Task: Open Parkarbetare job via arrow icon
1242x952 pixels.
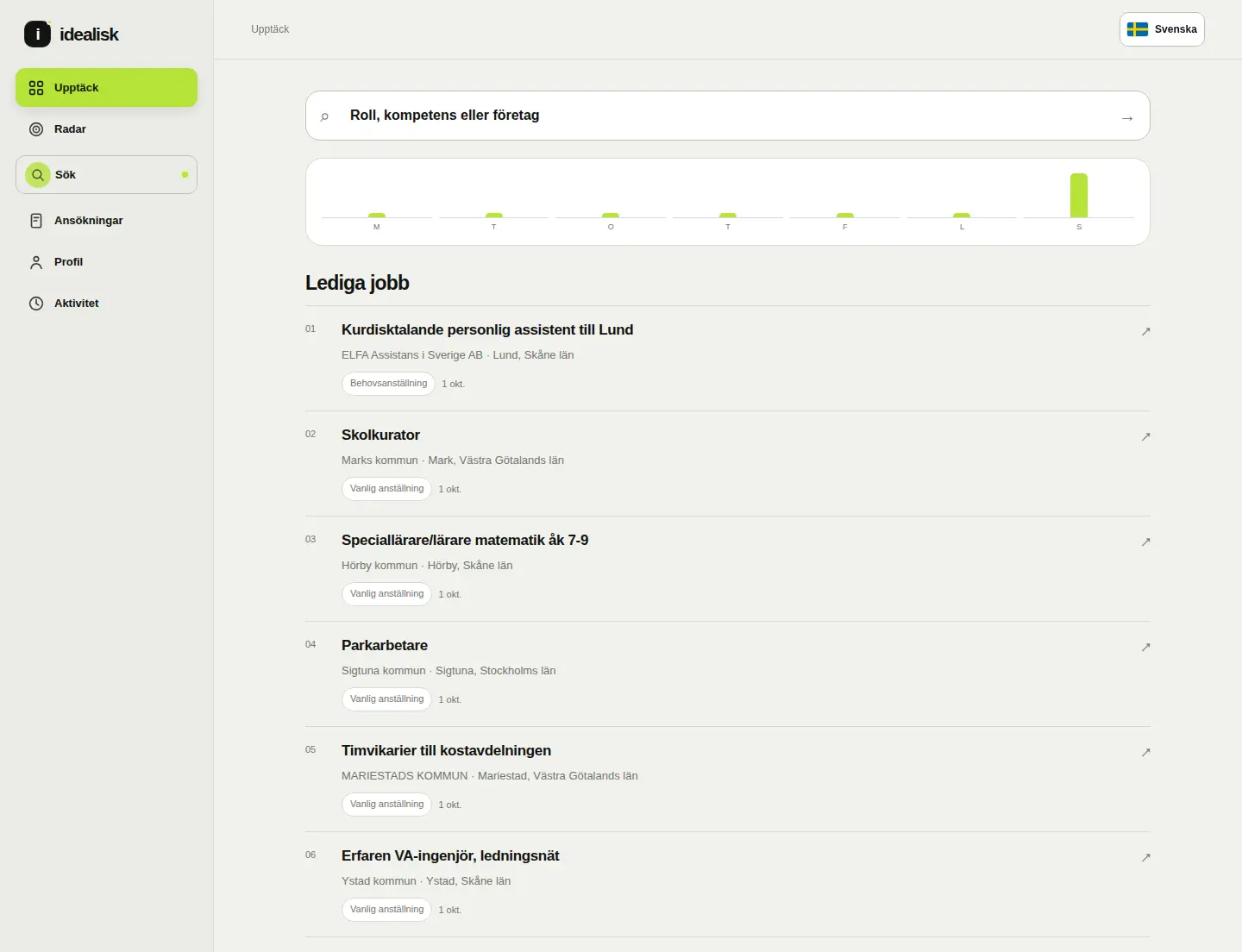Action: [x=1145, y=647]
